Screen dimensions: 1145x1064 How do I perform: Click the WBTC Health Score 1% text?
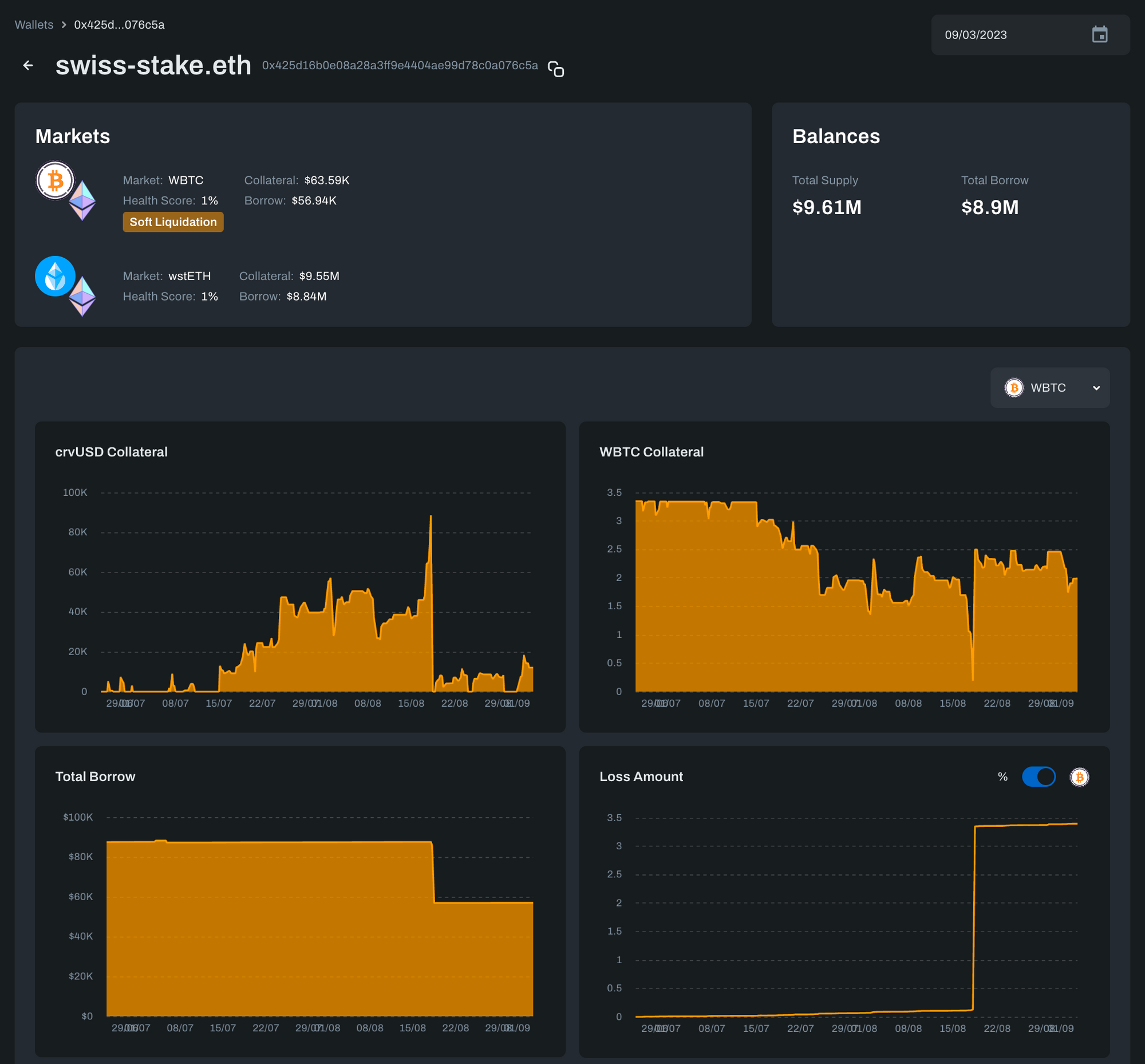tap(171, 200)
